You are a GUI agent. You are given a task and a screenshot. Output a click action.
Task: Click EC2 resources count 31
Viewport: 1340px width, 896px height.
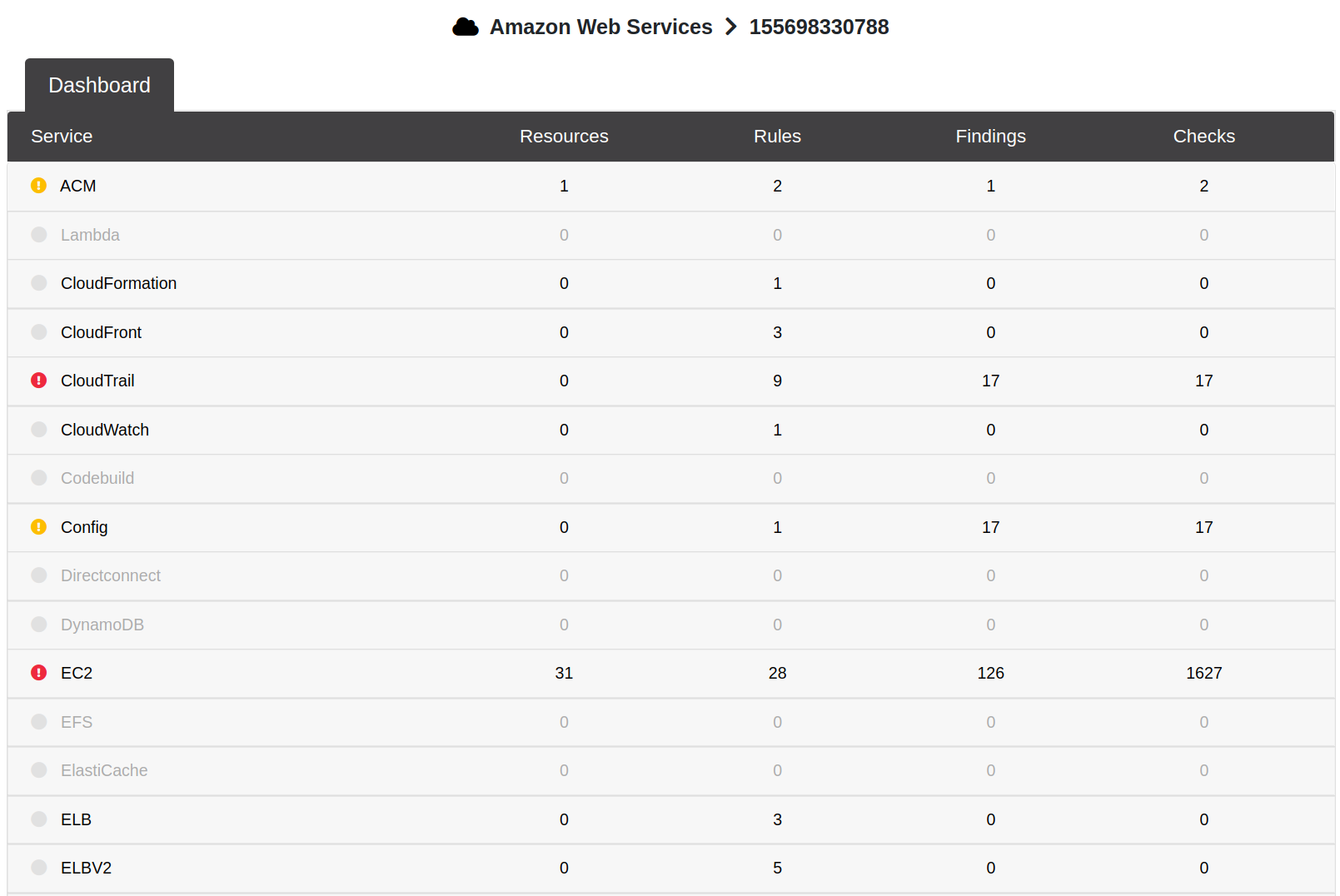564,673
